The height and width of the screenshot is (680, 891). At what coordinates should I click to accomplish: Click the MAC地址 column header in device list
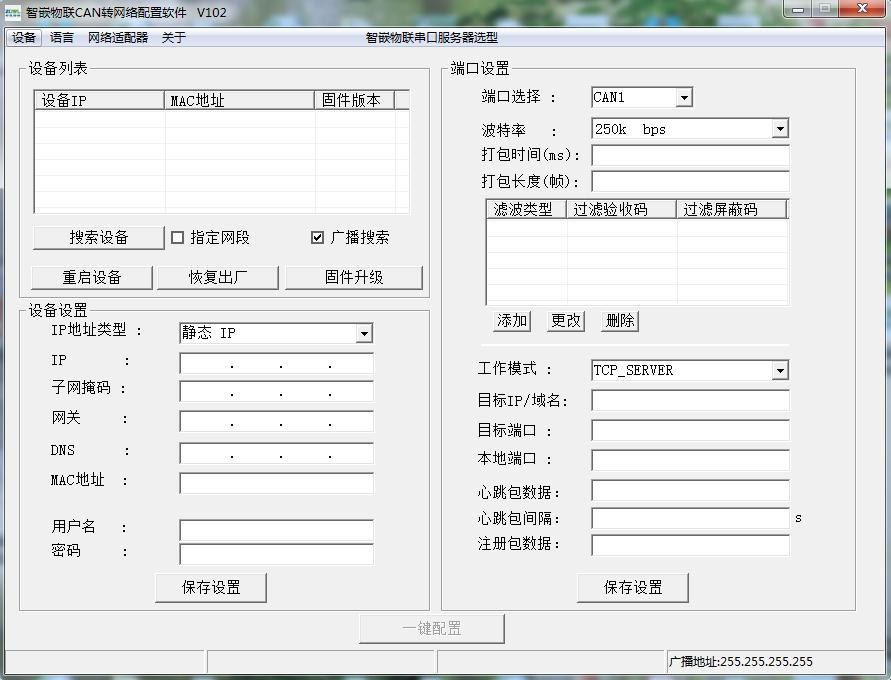[239, 100]
